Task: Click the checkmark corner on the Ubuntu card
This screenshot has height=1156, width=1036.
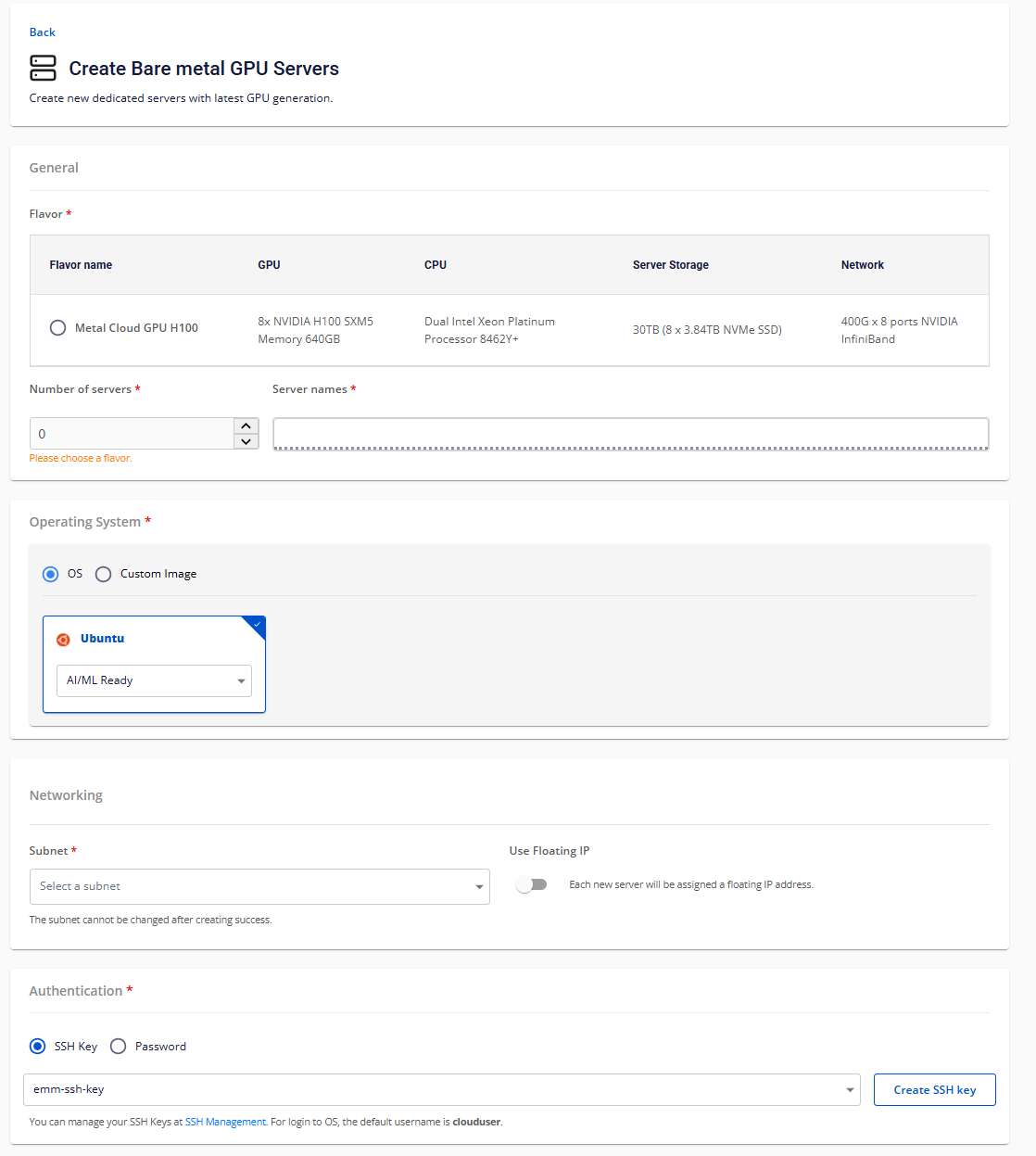Action: pos(257,625)
